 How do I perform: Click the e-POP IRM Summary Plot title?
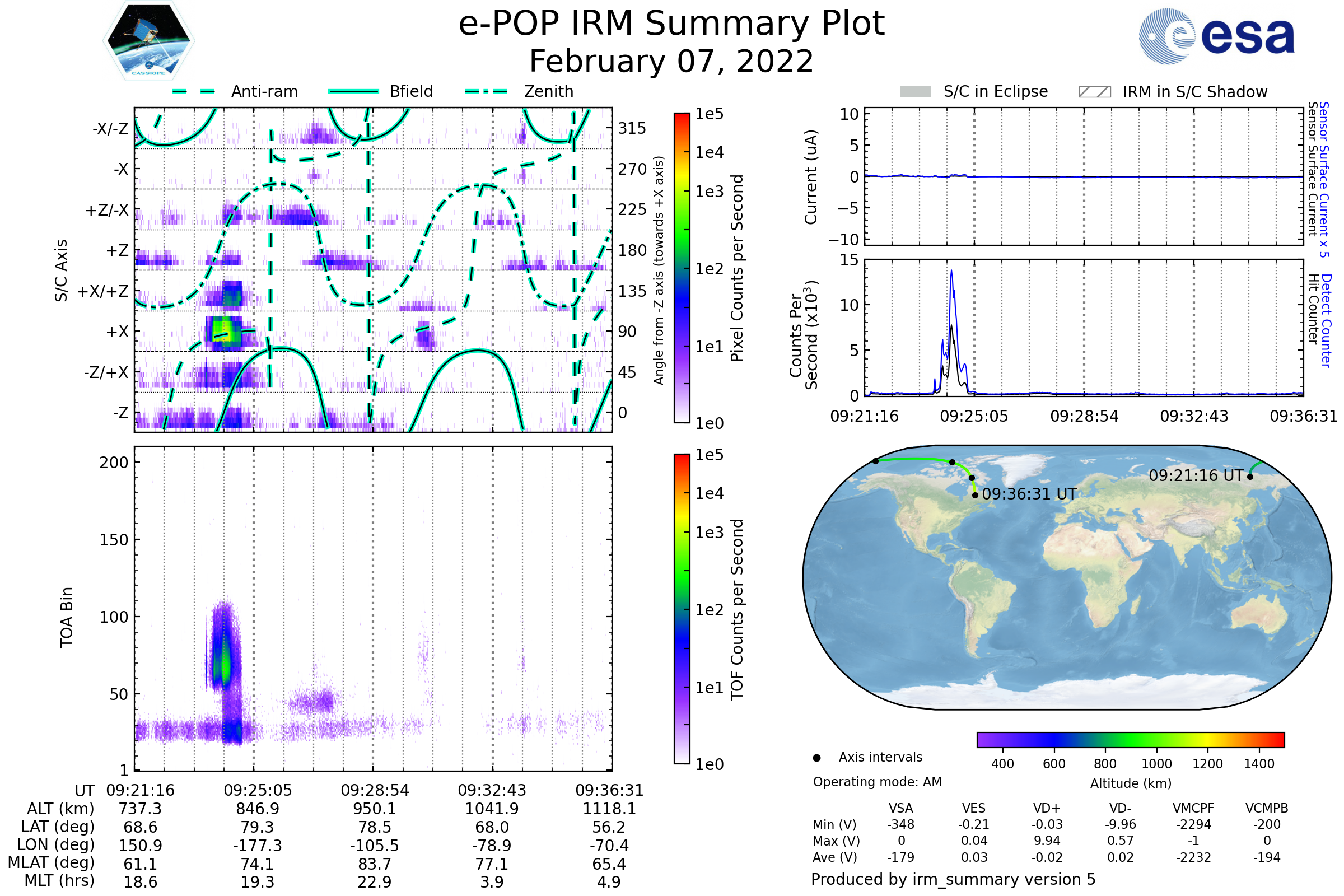671,24
